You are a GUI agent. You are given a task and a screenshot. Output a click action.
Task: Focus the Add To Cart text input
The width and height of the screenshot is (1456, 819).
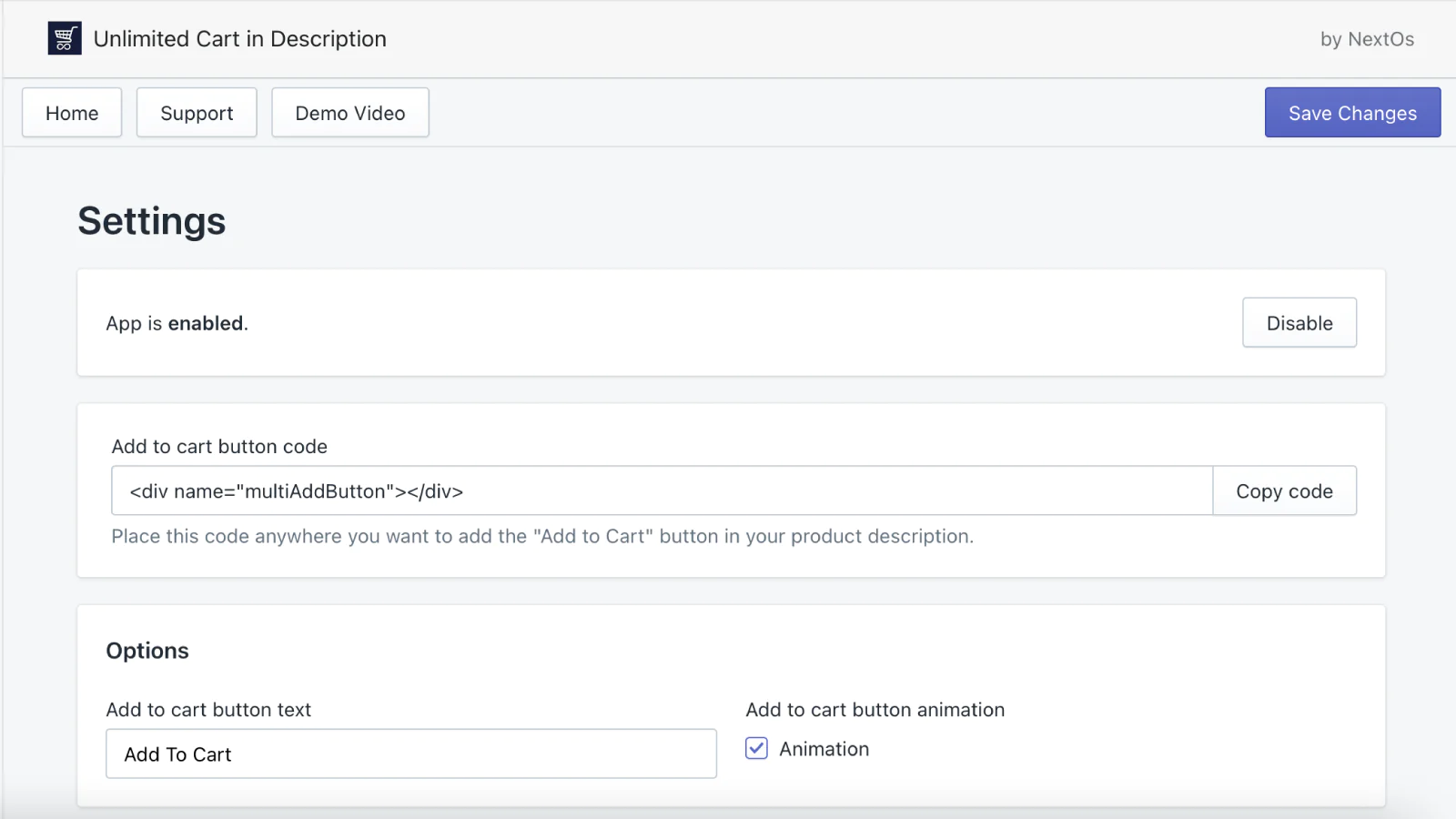410,753
